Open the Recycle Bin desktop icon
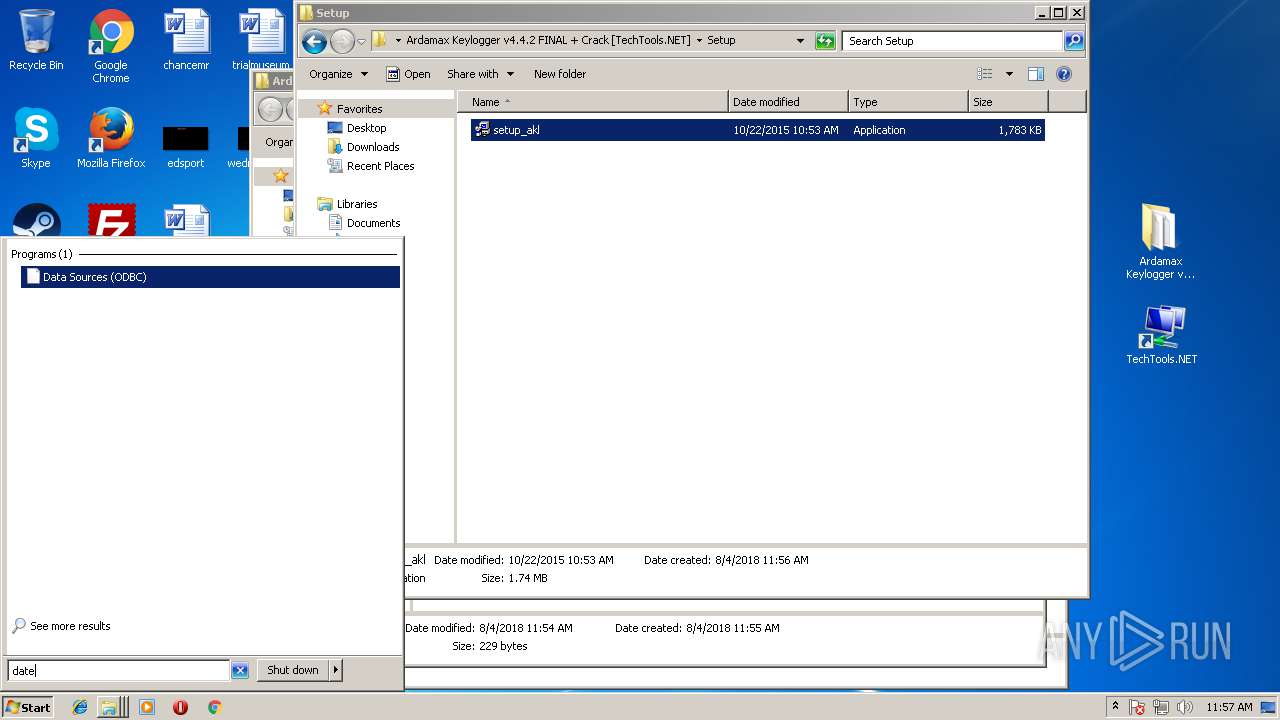This screenshot has width=1280, height=720. 36,41
